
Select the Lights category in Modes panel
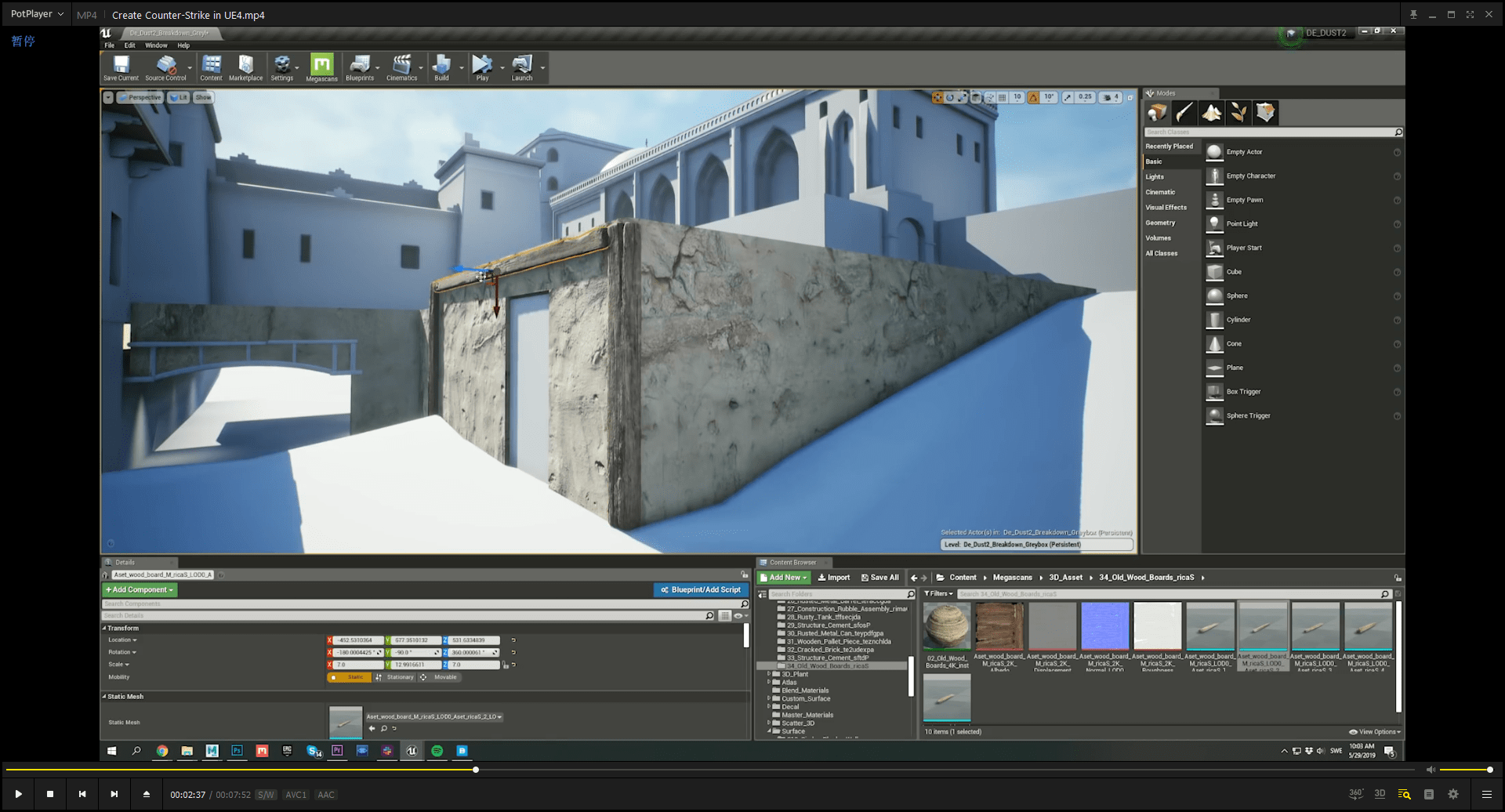click(x=1171, y=177)
